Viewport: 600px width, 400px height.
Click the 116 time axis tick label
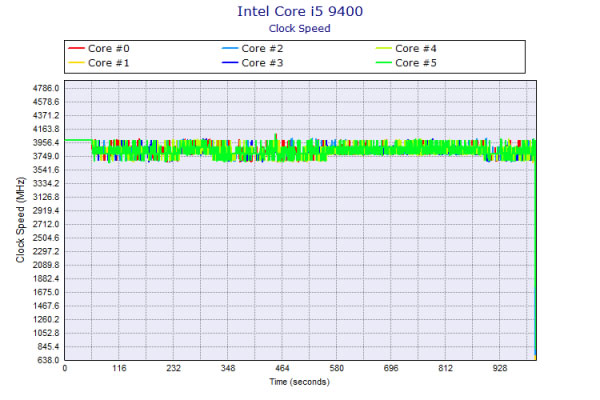click(x=119, y=368)
